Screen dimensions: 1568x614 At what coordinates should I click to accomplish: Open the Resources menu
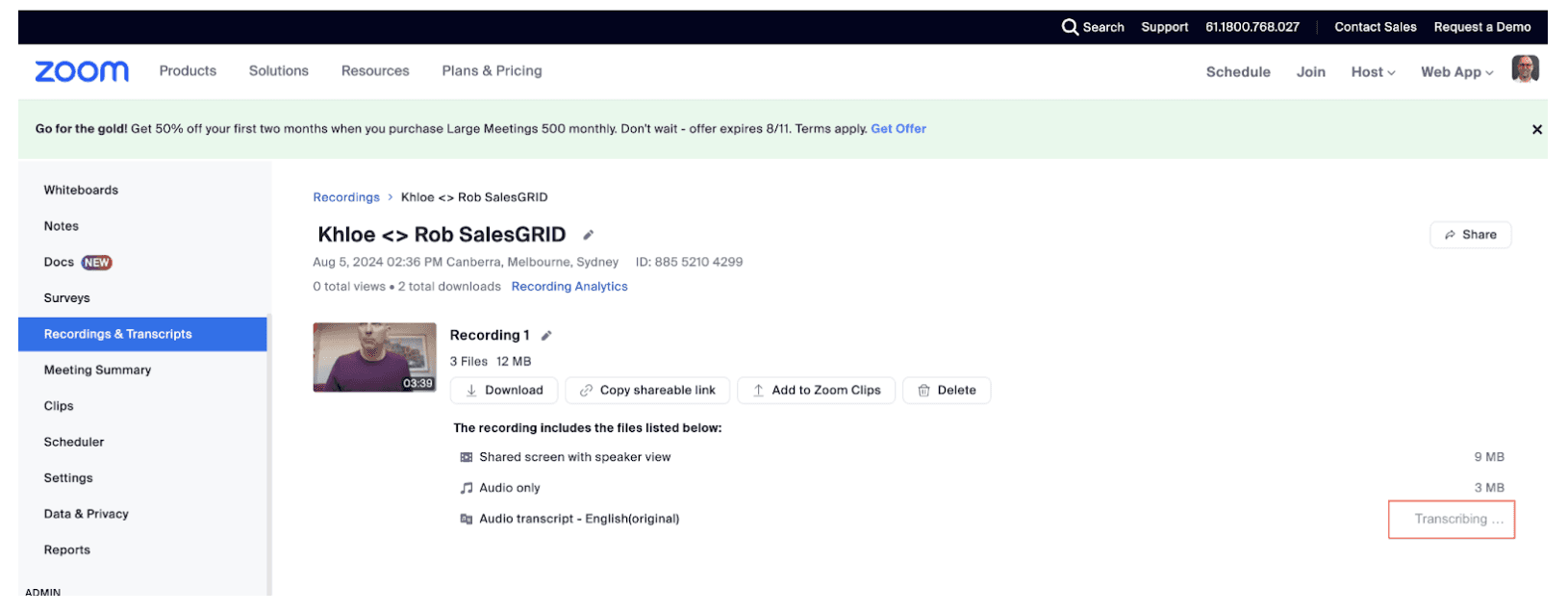pyautogui.click(x=375, y=71)
